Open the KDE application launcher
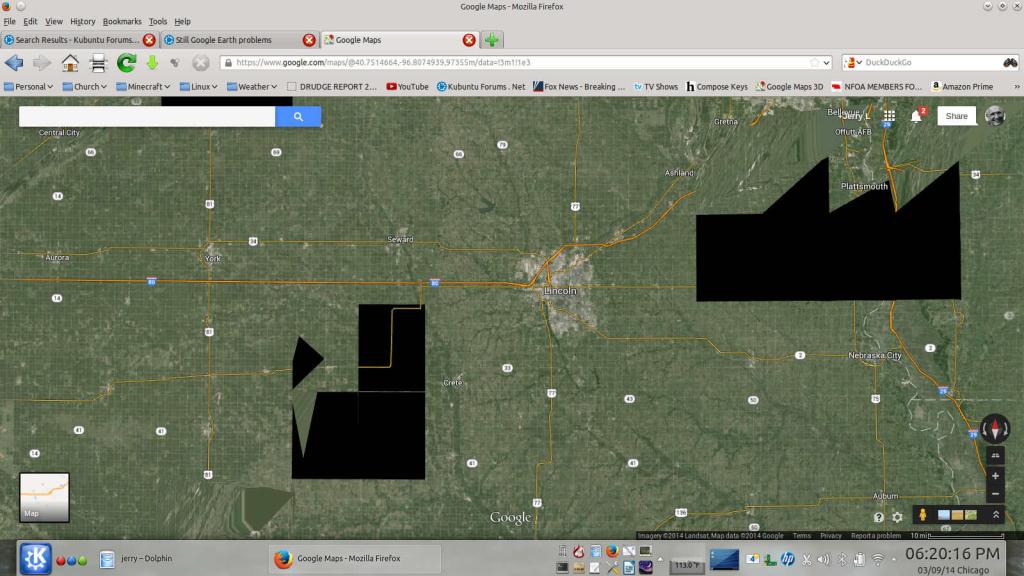 (34, 559)
